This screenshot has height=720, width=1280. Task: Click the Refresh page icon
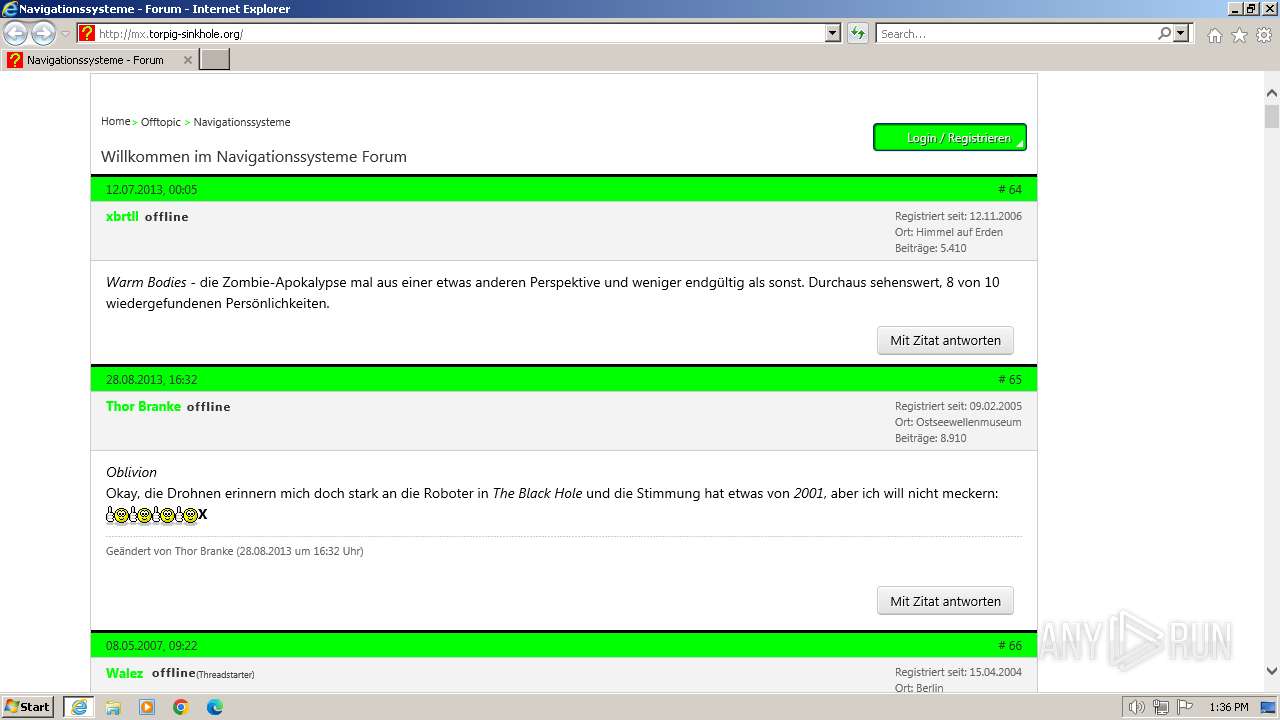pos(858,33)
